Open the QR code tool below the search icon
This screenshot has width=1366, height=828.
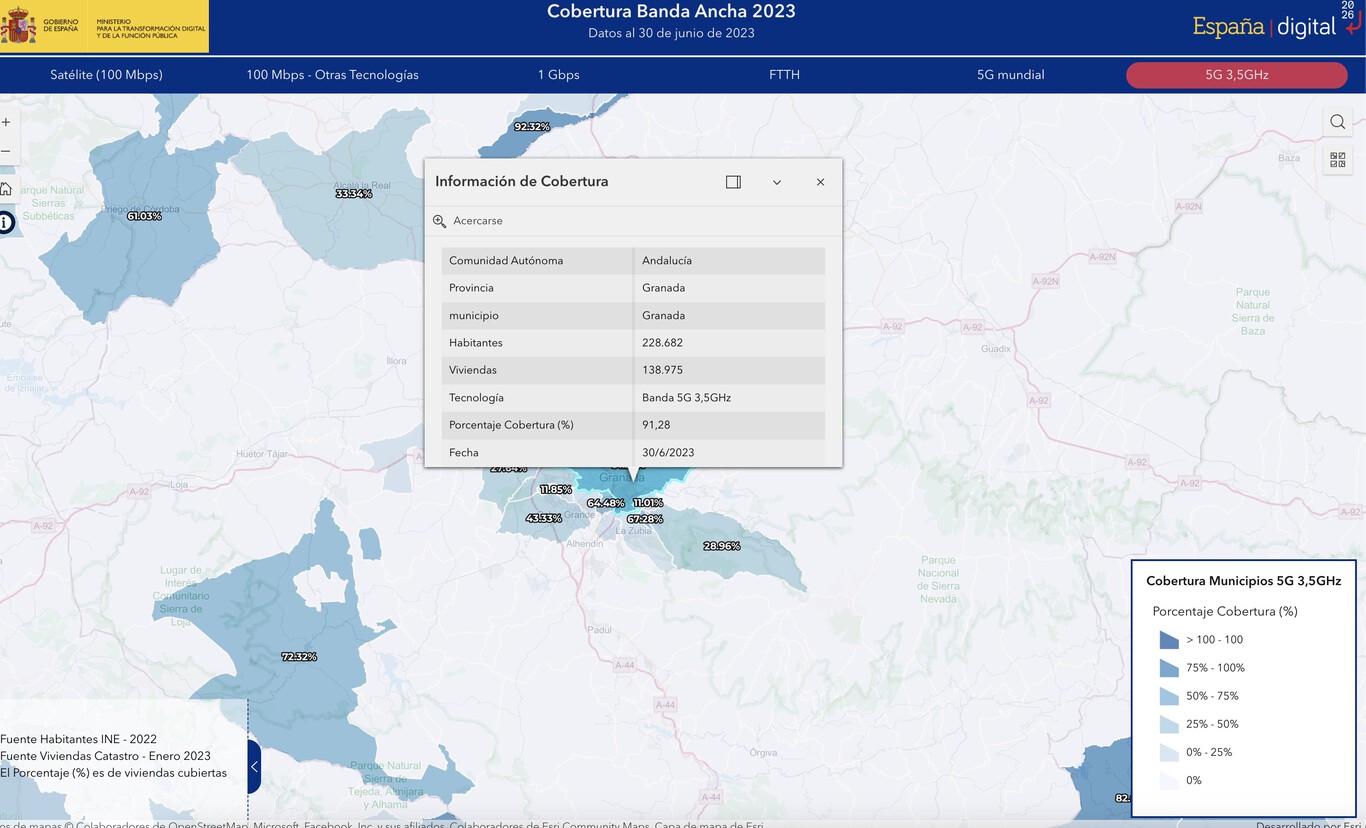pos(1337,160)
